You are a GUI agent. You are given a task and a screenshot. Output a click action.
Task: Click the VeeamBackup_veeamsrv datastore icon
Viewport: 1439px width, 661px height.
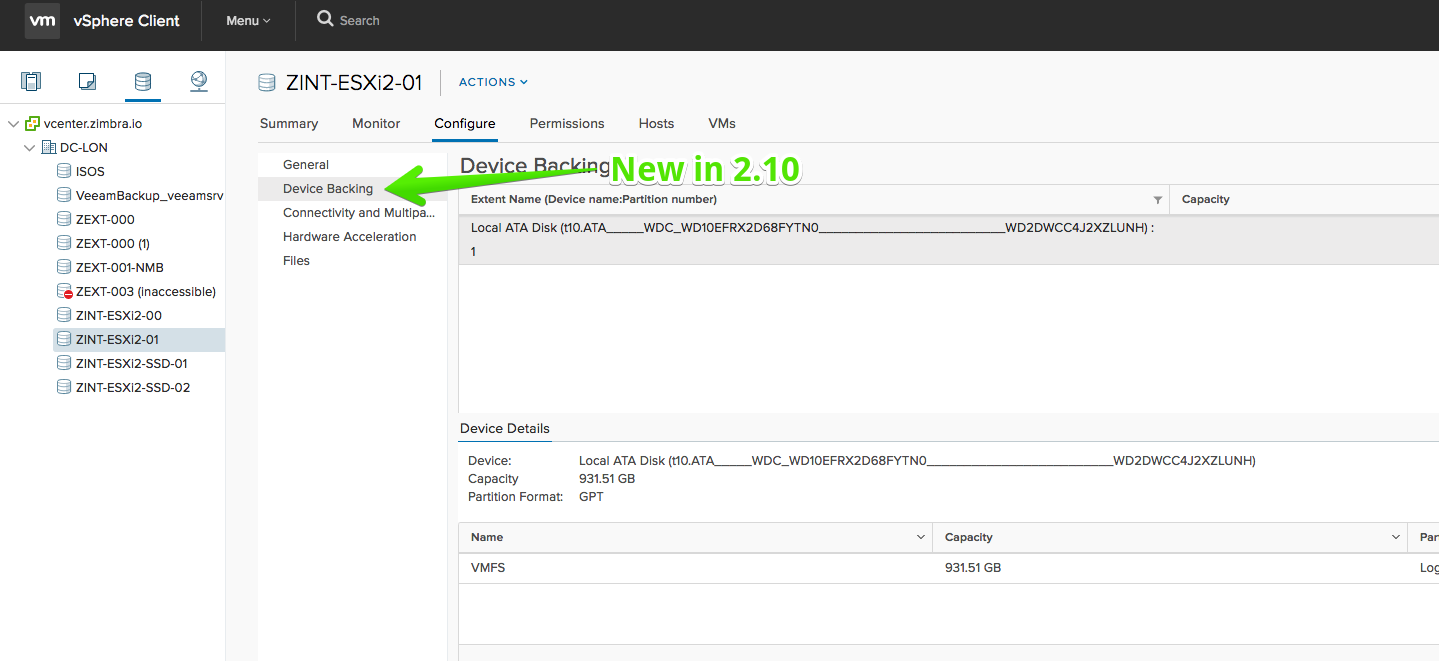pyautogui.click(x=64, y=195)
